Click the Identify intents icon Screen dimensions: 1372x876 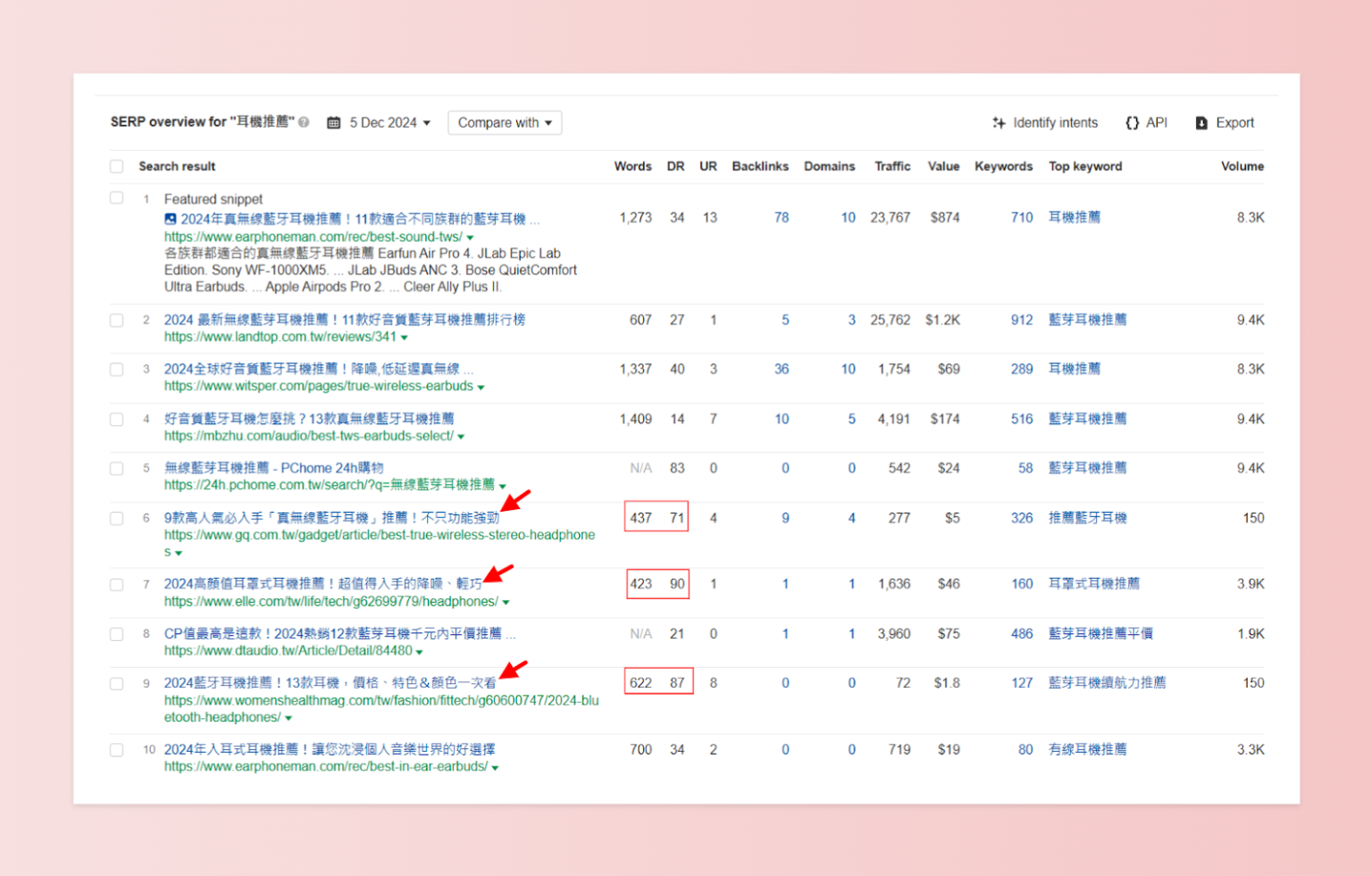click(x=999, y=122)
